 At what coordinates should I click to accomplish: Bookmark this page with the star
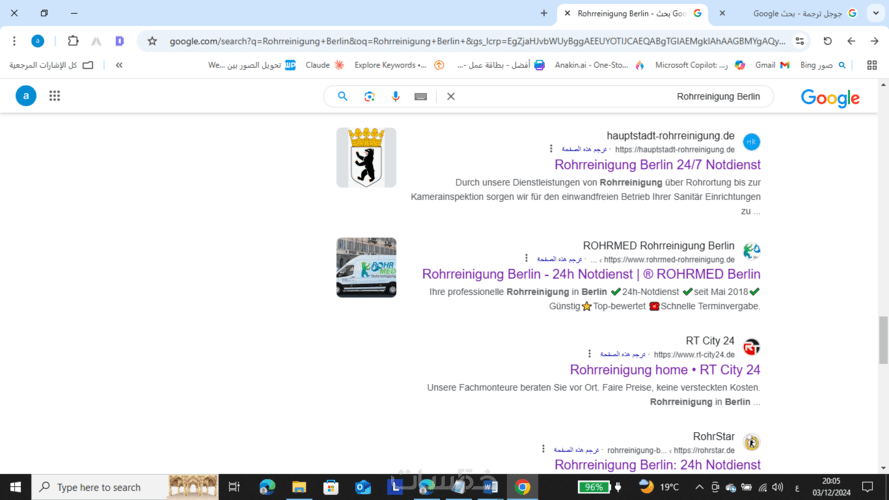coord(152,41)
